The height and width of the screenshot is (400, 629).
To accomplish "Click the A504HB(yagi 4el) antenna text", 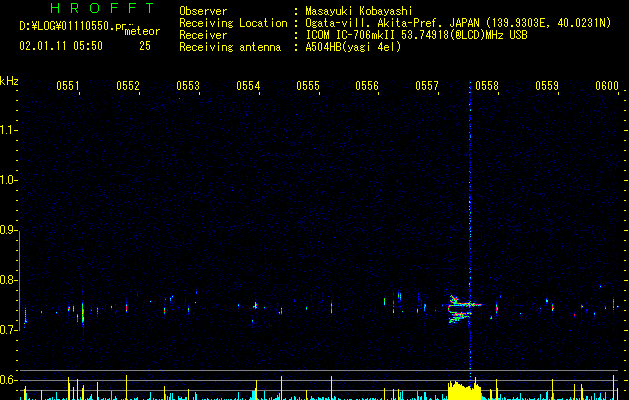I will point(353,47).
